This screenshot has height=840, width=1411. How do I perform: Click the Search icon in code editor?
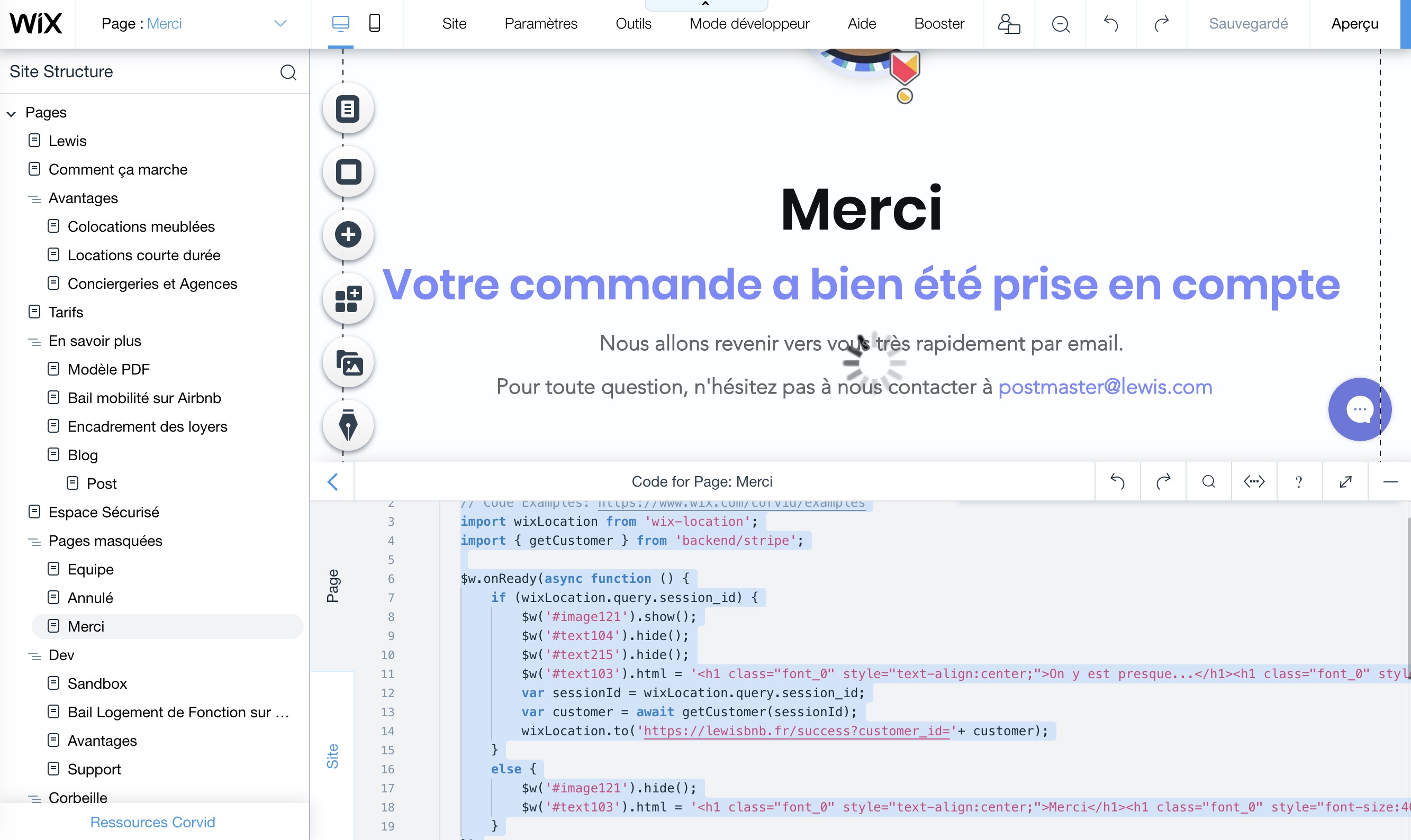[x=1208, y=481]
